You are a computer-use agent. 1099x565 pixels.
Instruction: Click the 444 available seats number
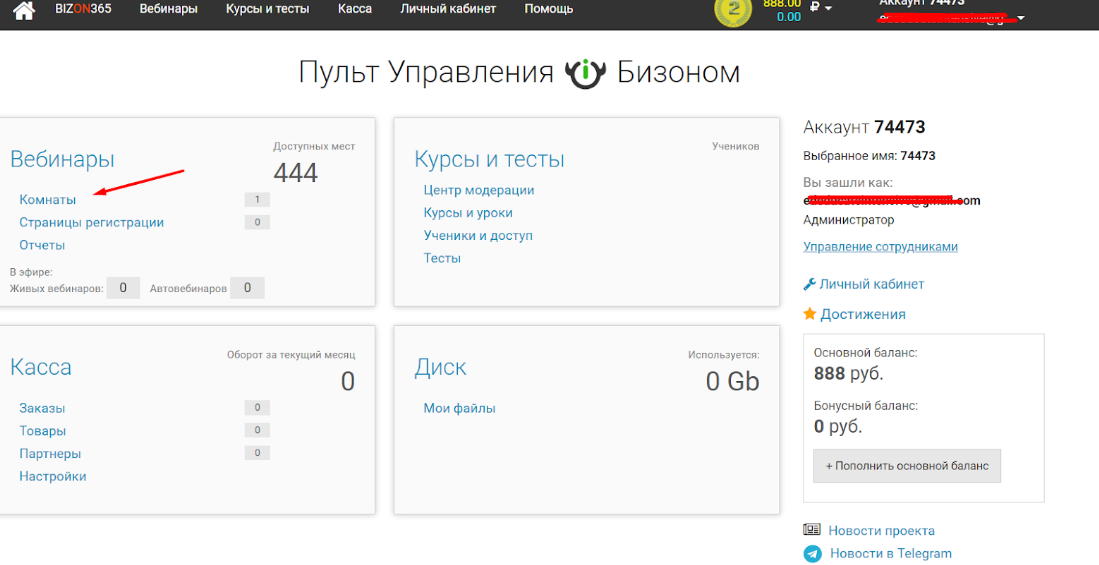coord(295,173)
